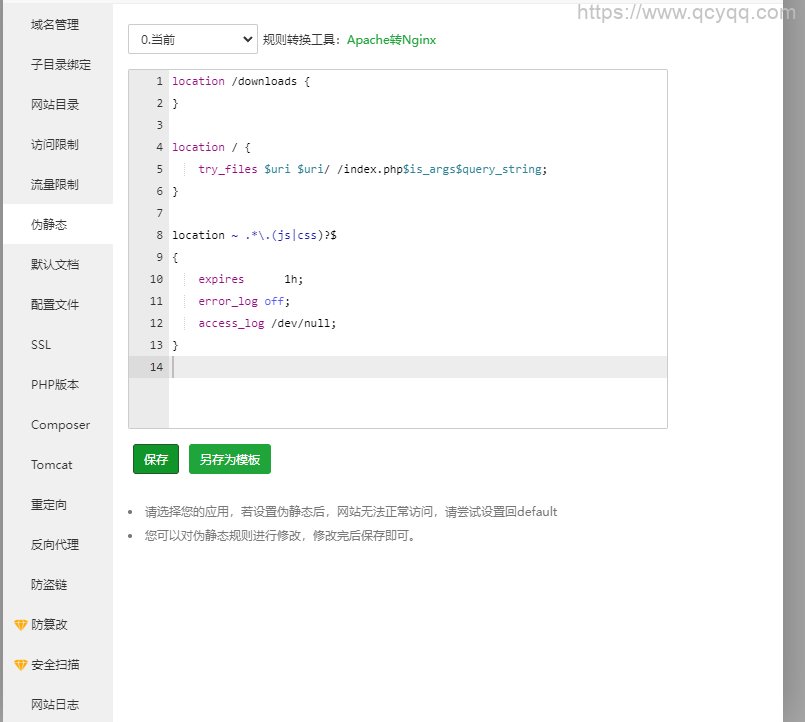Viewport: 805px width, 722px height.
Task: Click the diamond icon beside 防篡改
Action: [x=20, y=625]
